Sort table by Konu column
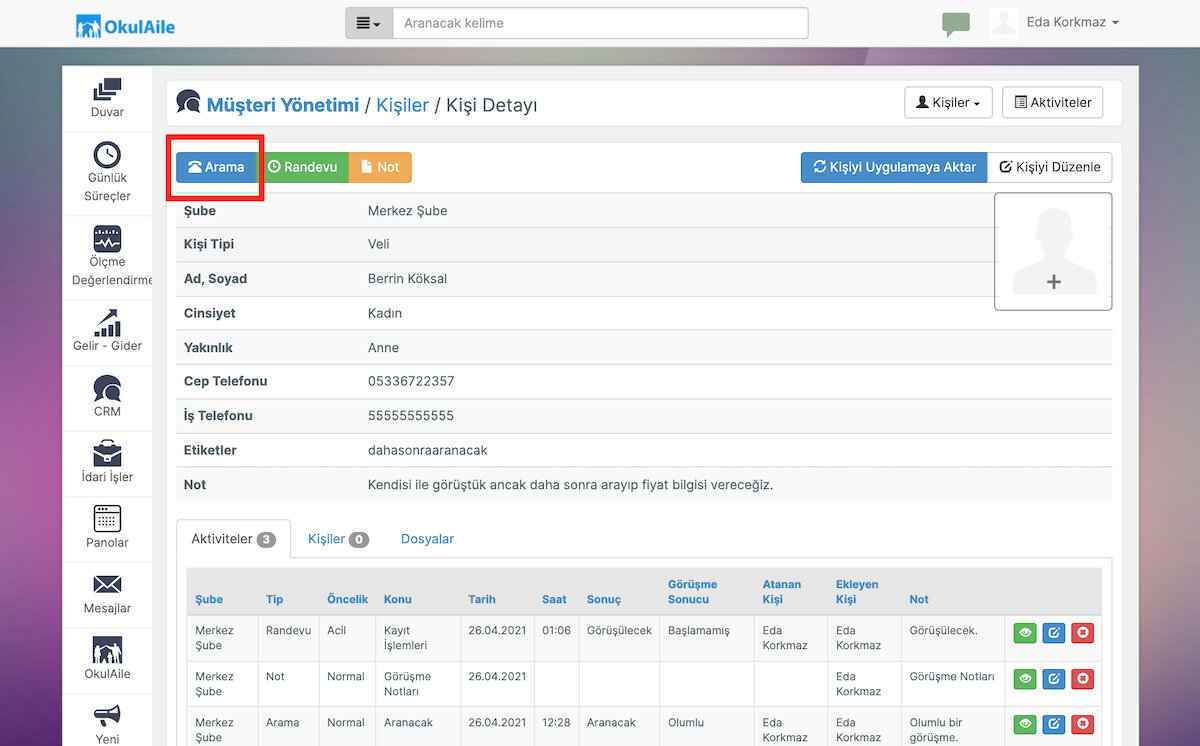The image size is (1200, 746). 397,599
